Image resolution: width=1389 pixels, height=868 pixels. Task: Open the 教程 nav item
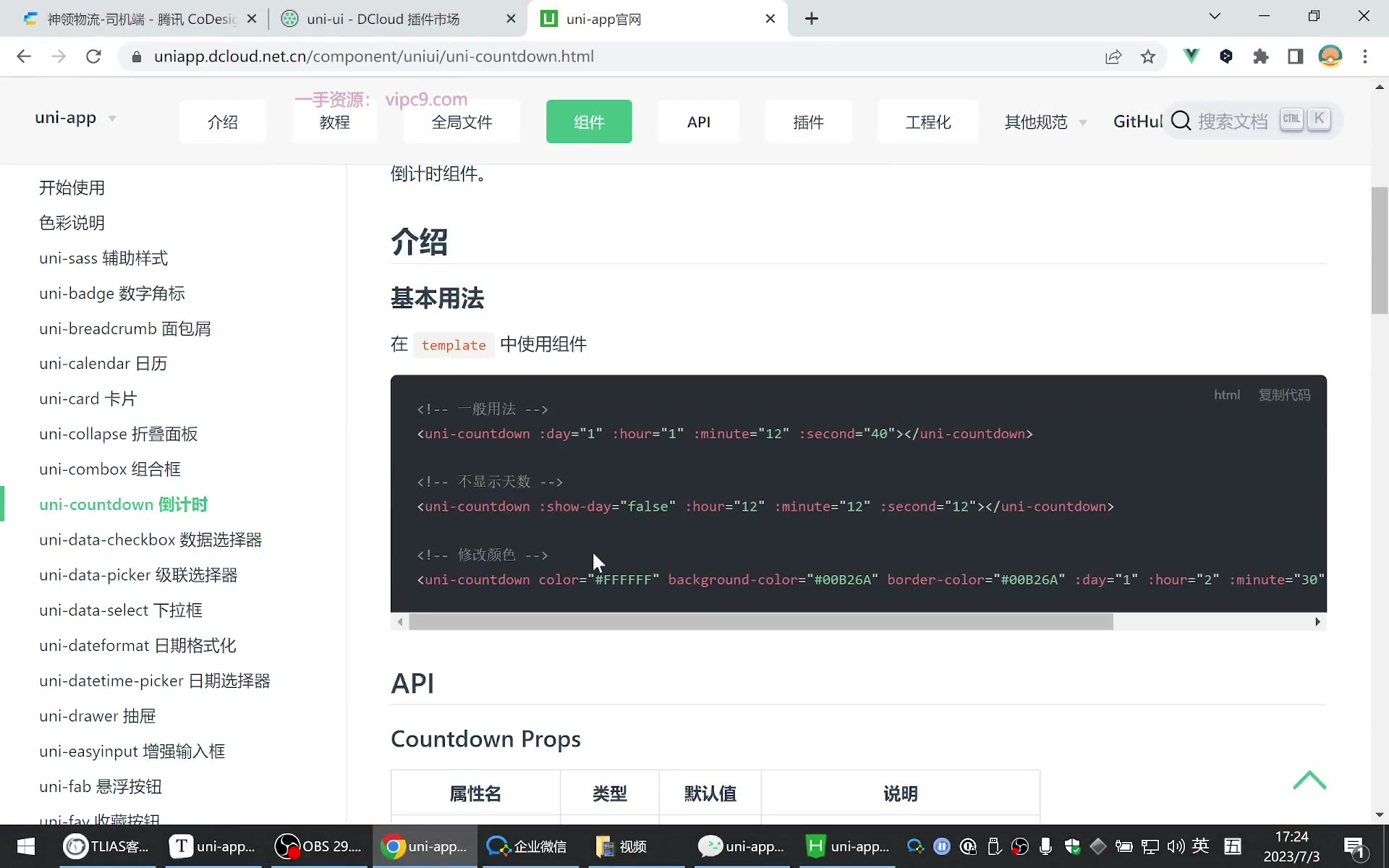tap(334, 122)
